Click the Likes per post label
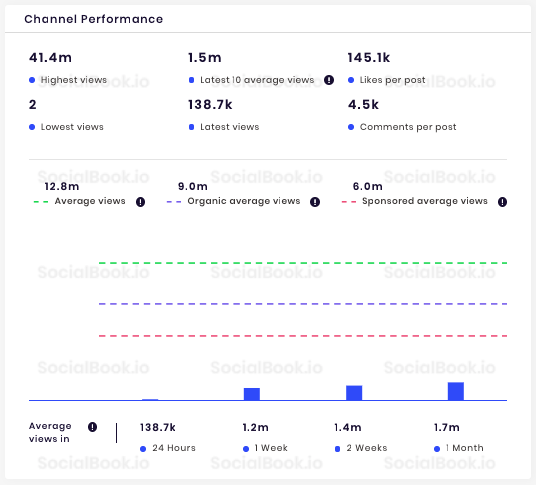This screenshot has width=536, height=485. point(392,80)
